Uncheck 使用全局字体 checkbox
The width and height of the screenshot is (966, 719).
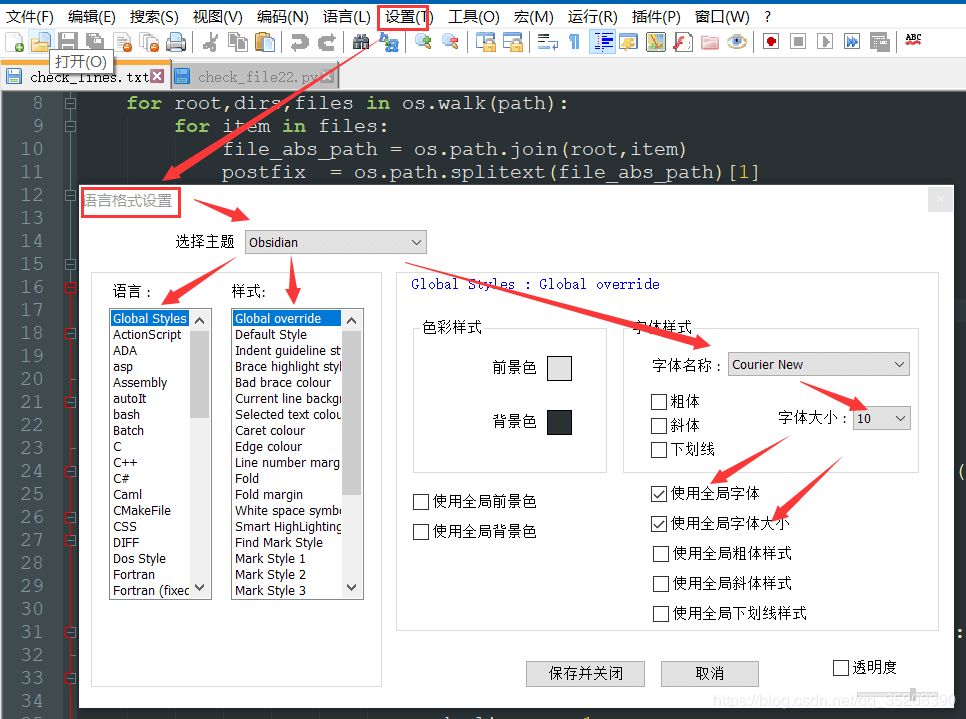(659, 494)
